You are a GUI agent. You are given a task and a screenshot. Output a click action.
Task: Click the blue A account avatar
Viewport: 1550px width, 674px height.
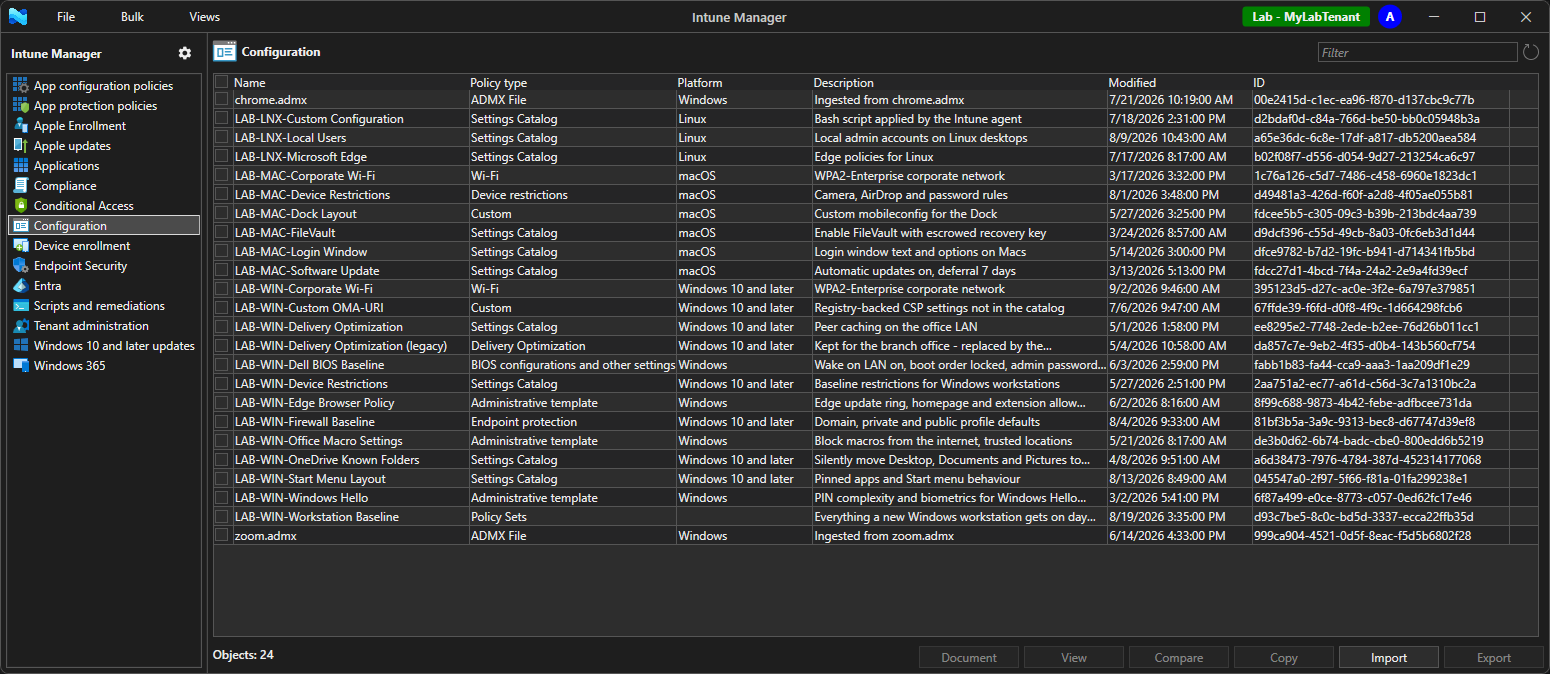click(x=1390, y=17)
